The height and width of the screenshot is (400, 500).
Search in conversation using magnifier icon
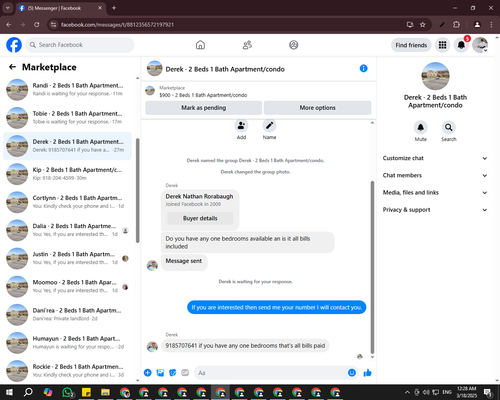[x=449, y=127]
